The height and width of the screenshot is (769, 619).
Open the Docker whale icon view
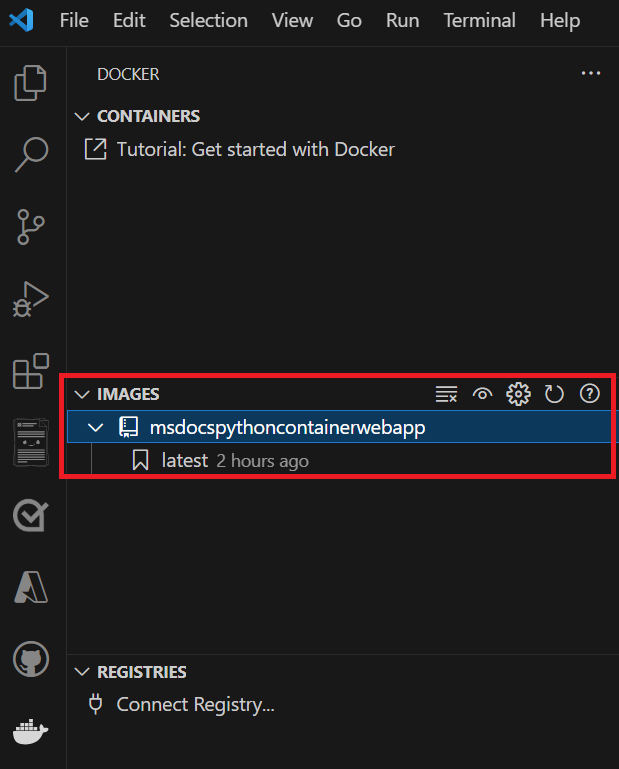[31, 731]
